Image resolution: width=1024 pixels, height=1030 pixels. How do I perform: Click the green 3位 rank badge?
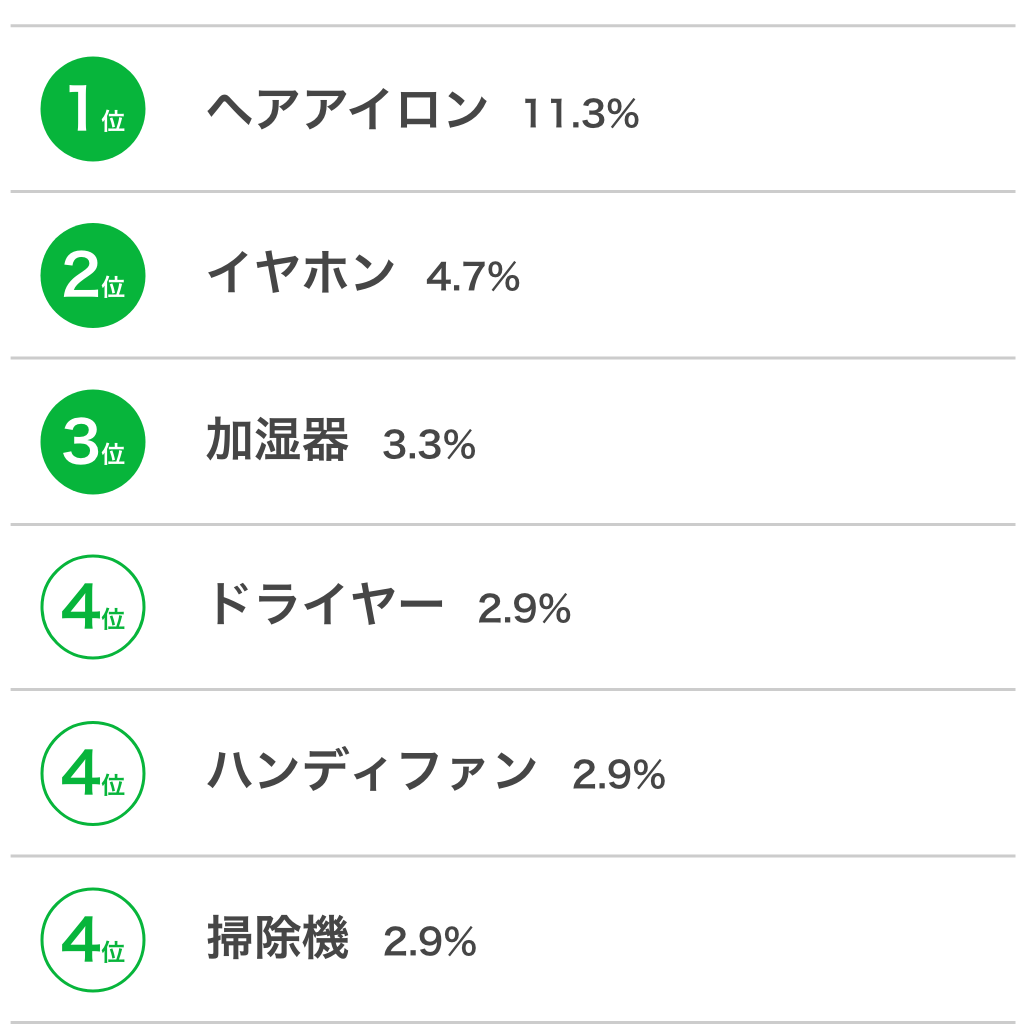coord(93,441)
